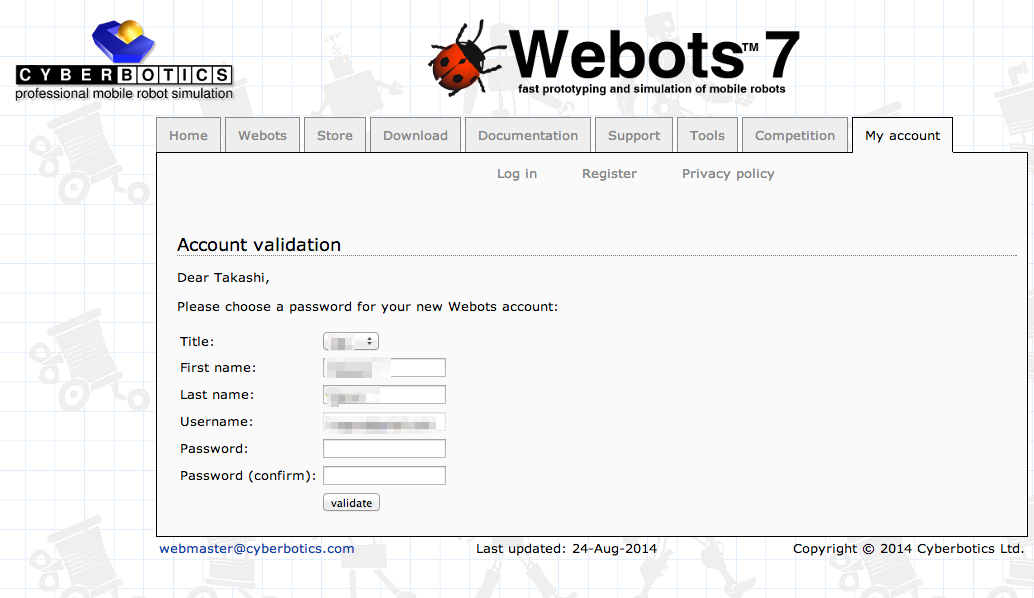
Task: Click the Copyright 2014 Cyberbotics Ltd. text
Action: pyautogui.click(x=908, y=549)
